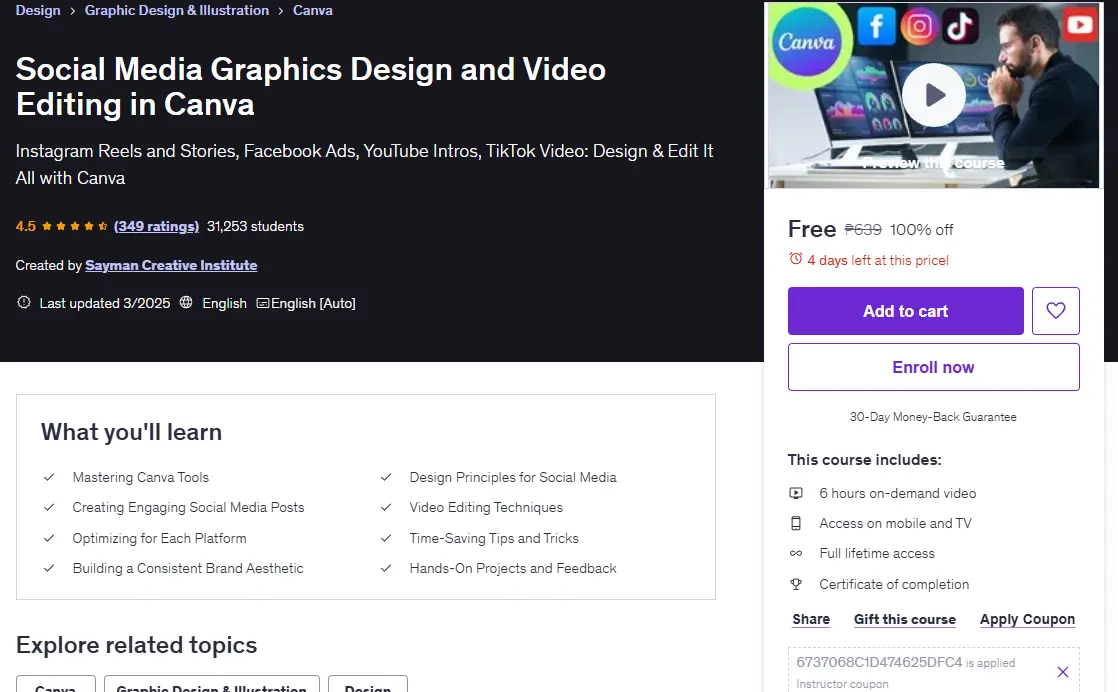
Task: Click the YouTube icon in preview image
Action: coord(1079,25)
